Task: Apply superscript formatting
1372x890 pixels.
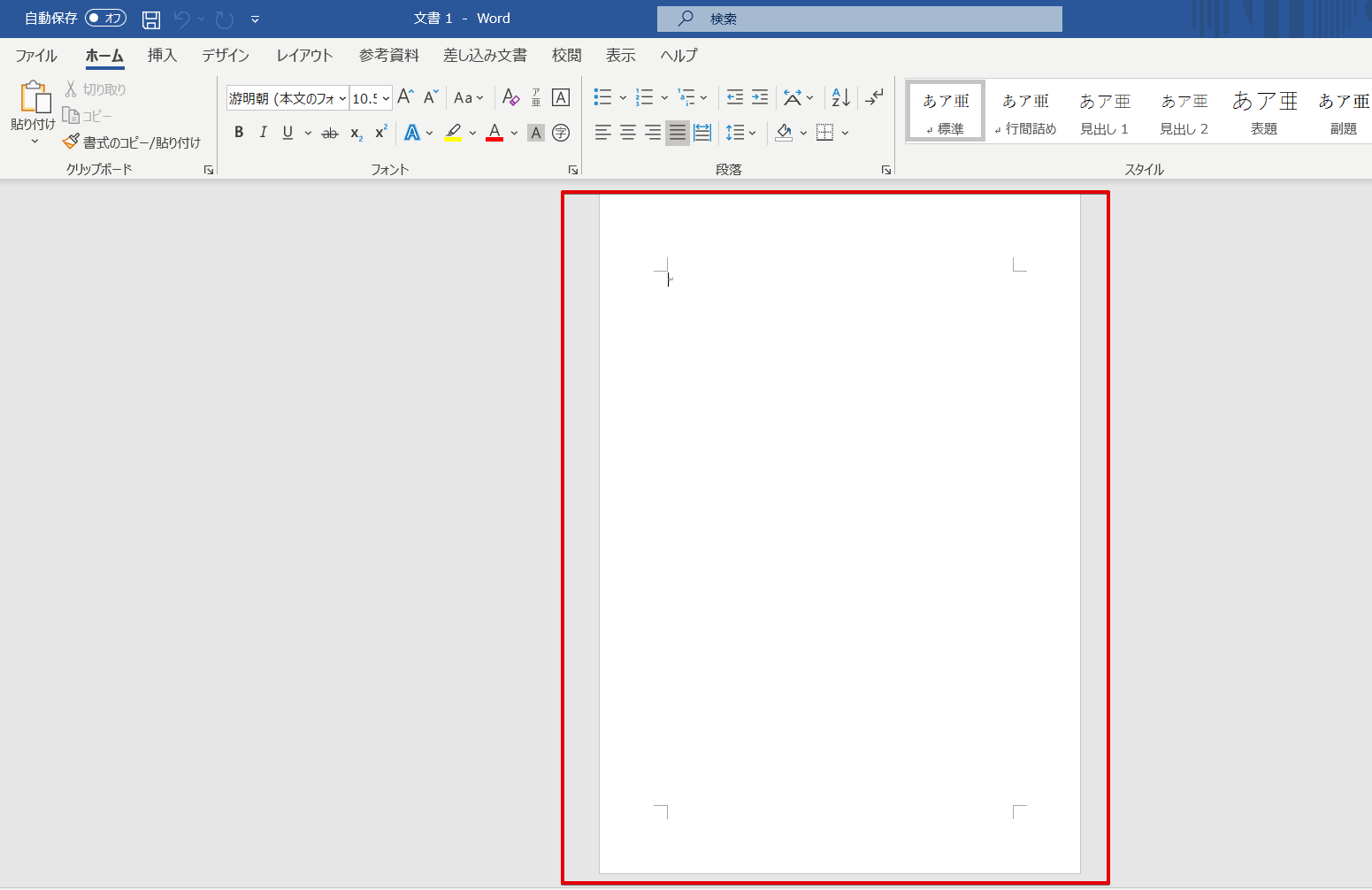Action: [x=381, y=133]
